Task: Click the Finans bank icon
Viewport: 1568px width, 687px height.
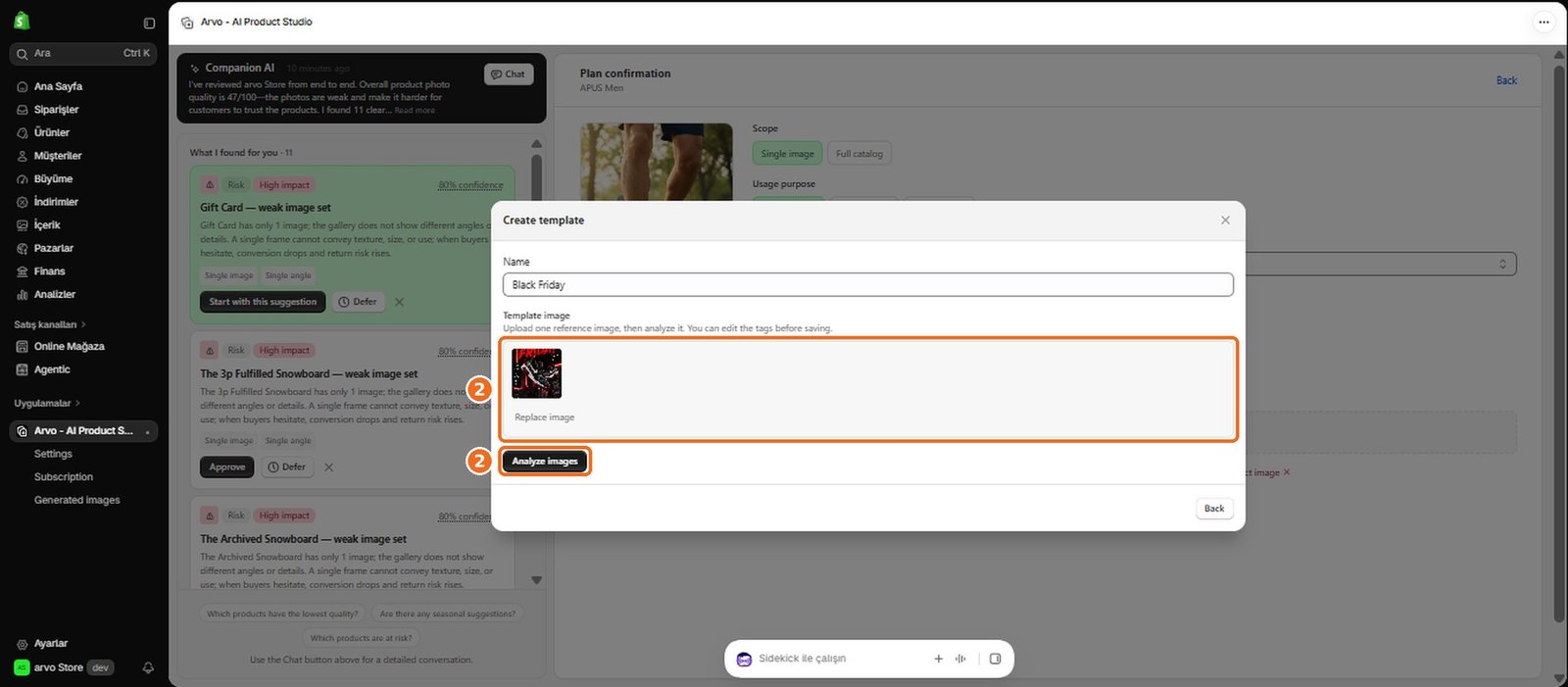Action: [x=23, y=271]
